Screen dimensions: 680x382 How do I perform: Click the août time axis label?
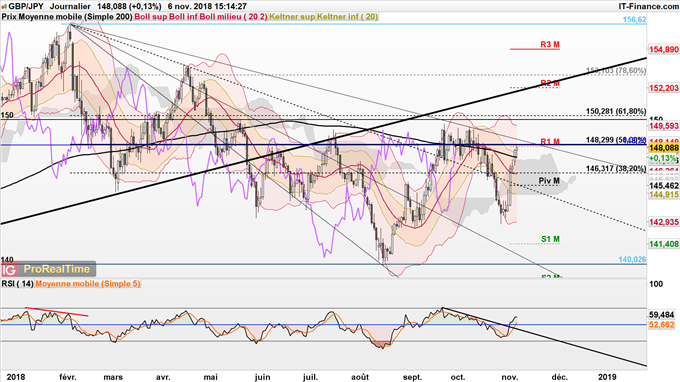pyautogui.click(x=360, y=377)
